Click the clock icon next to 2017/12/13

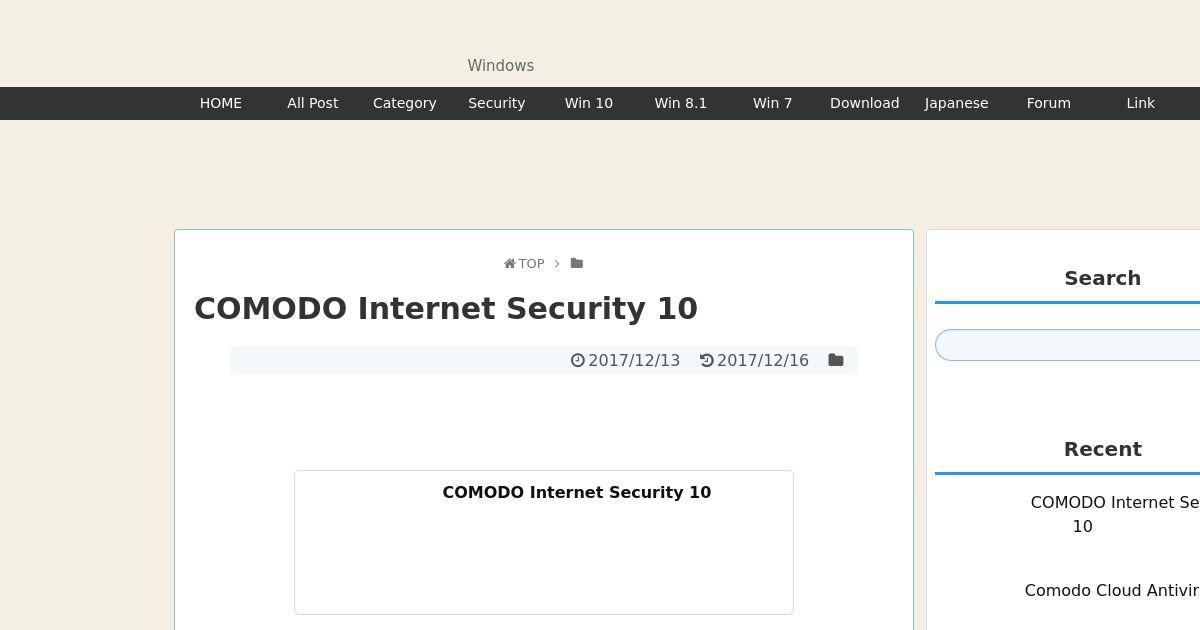pyautogui.click(x=578, y=360)
